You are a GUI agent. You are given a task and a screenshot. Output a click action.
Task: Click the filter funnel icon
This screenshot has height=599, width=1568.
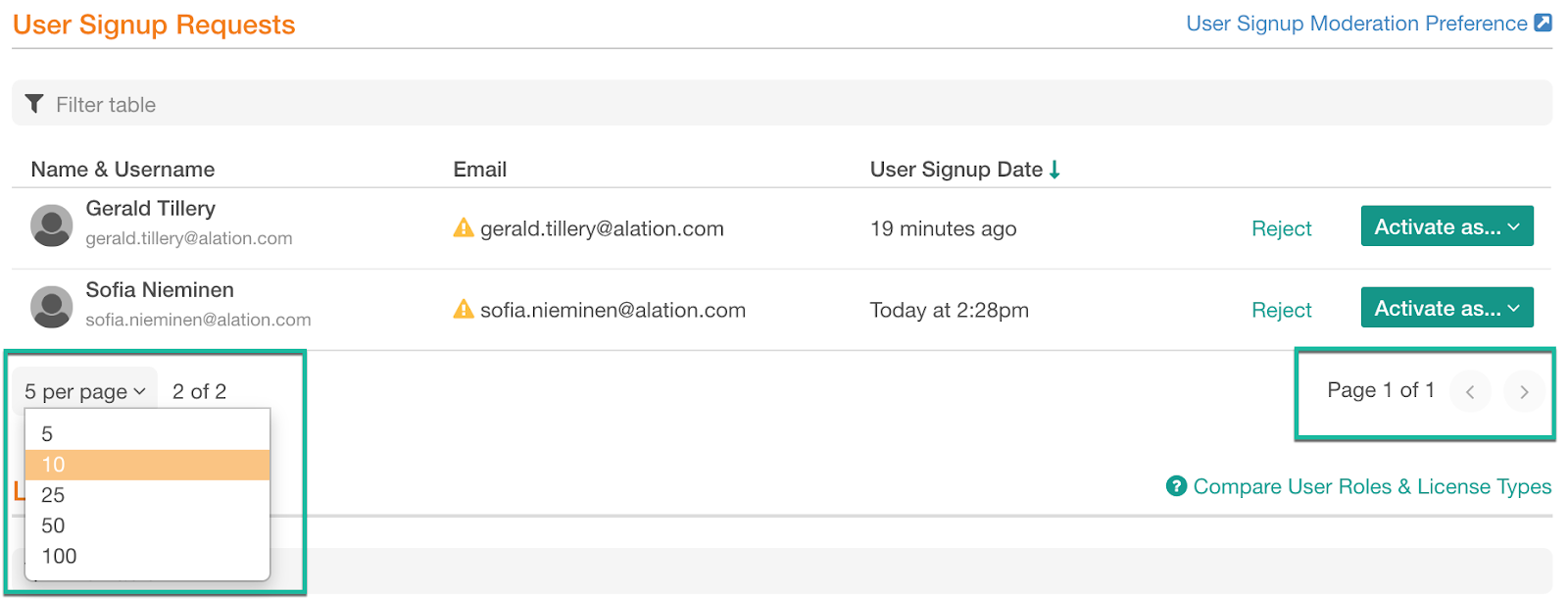point(34,104)
